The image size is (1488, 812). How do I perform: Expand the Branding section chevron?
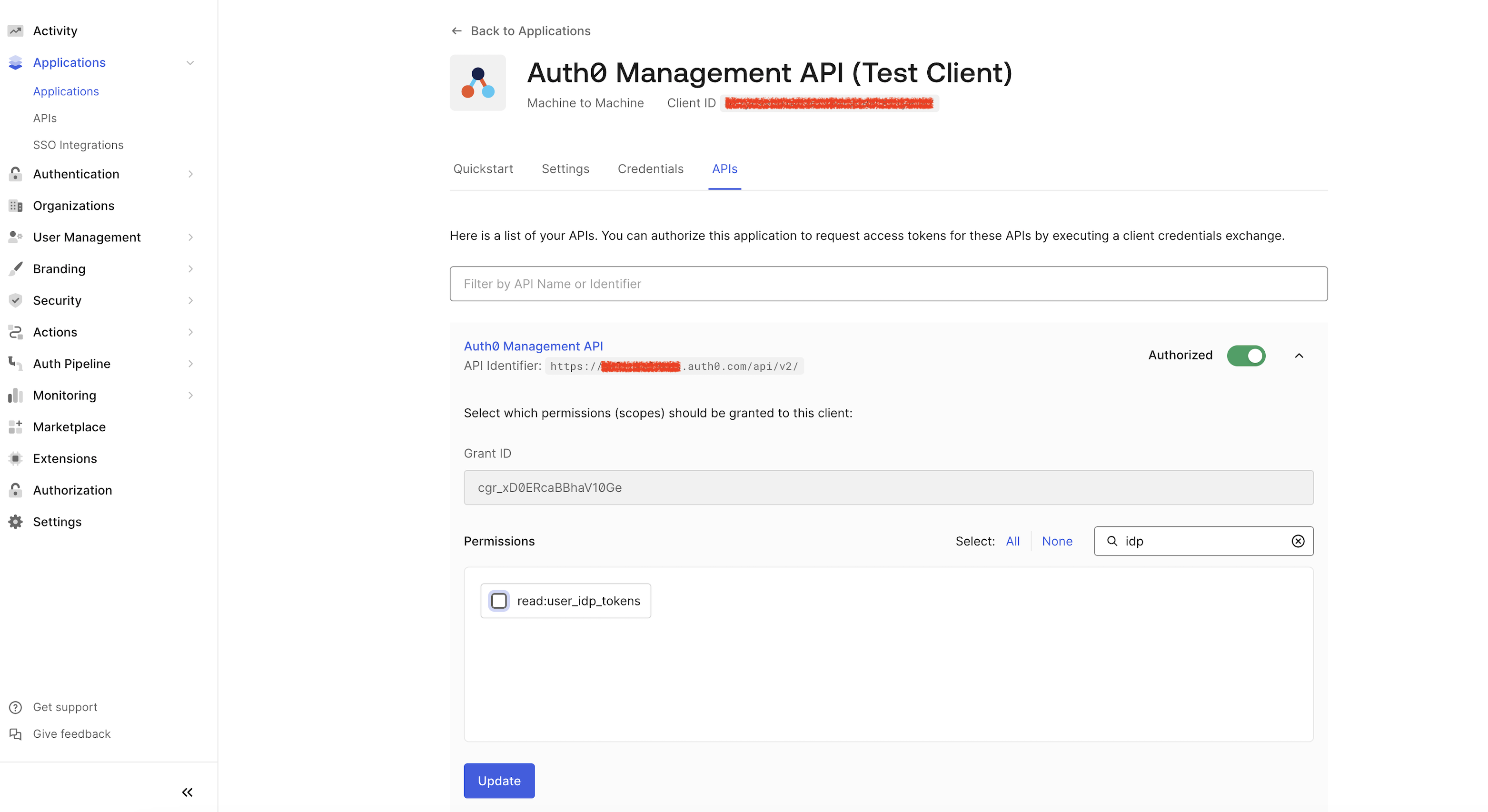point(190,268)
